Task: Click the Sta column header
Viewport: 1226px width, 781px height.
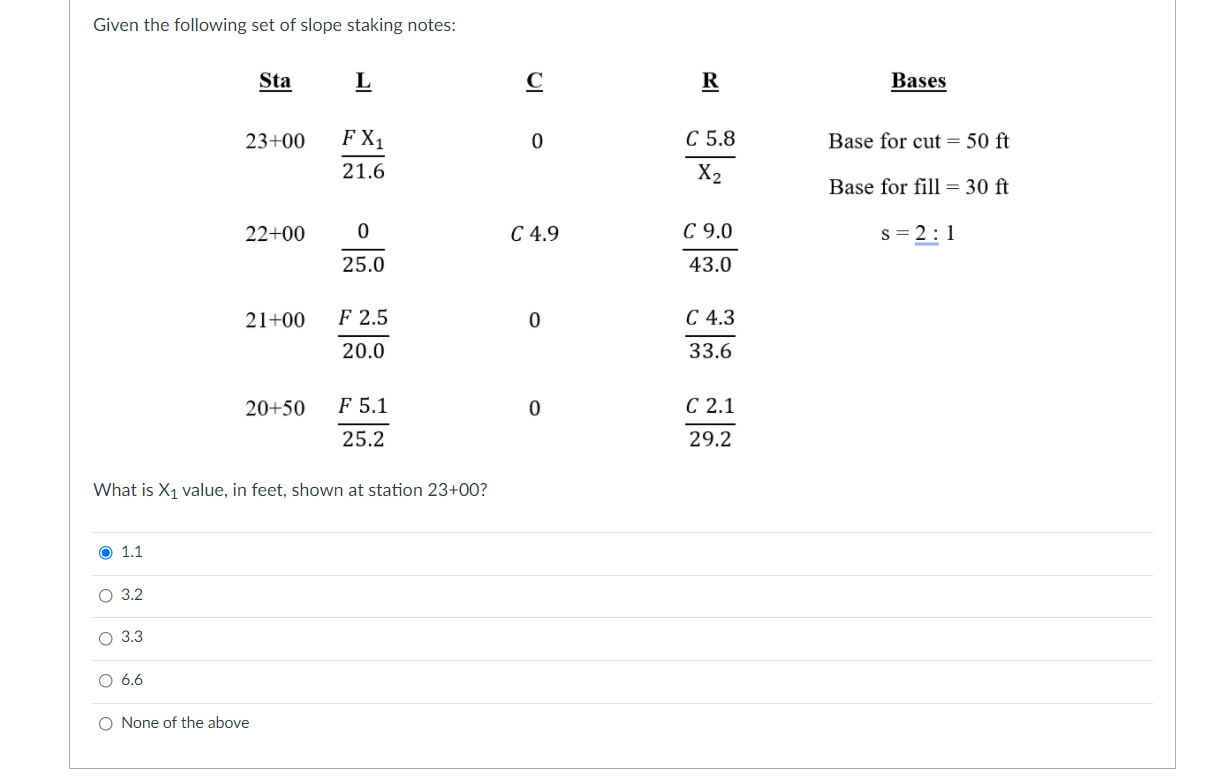Action: (x=276, y=81)
